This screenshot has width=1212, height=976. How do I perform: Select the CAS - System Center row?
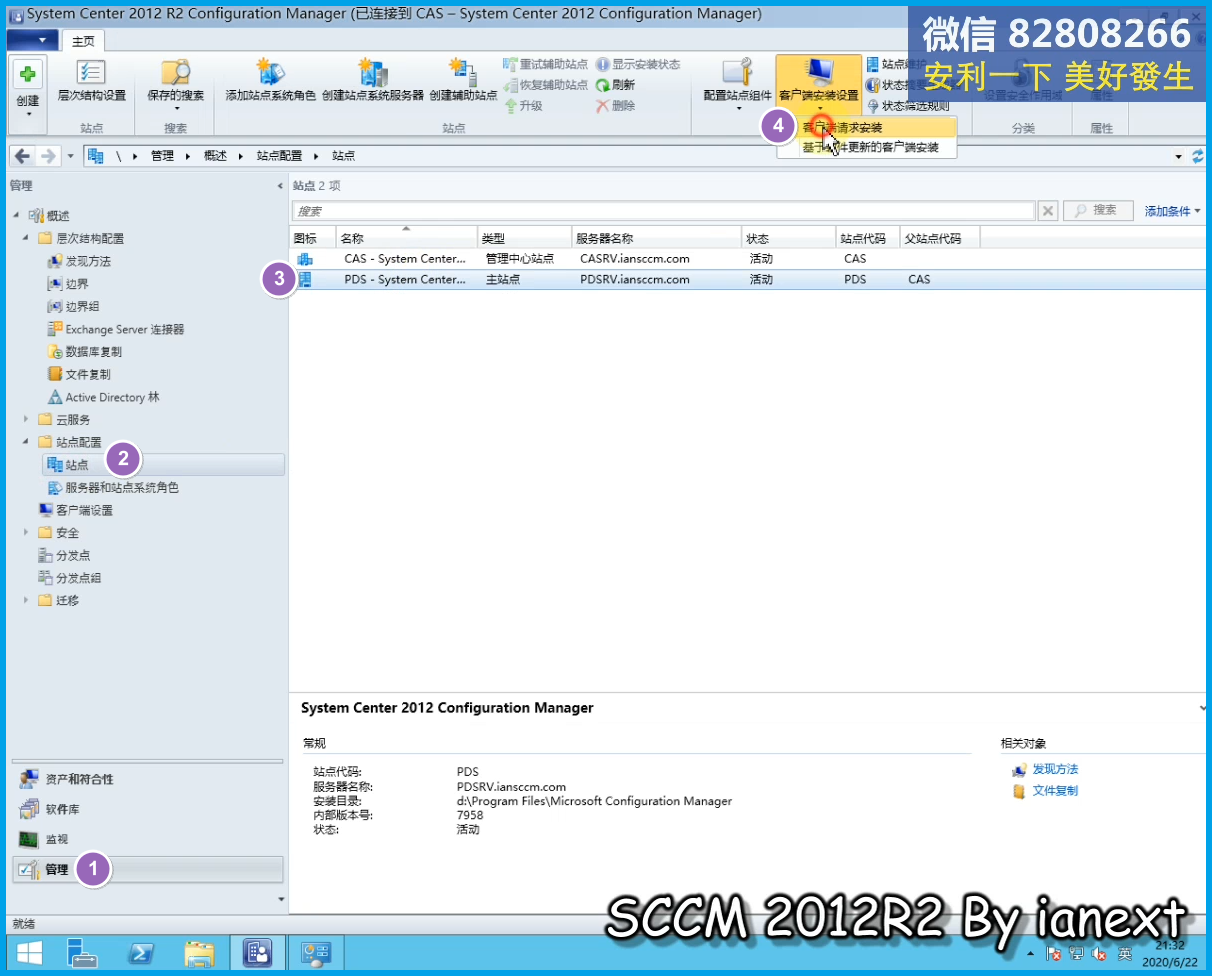tap(748, 259)
